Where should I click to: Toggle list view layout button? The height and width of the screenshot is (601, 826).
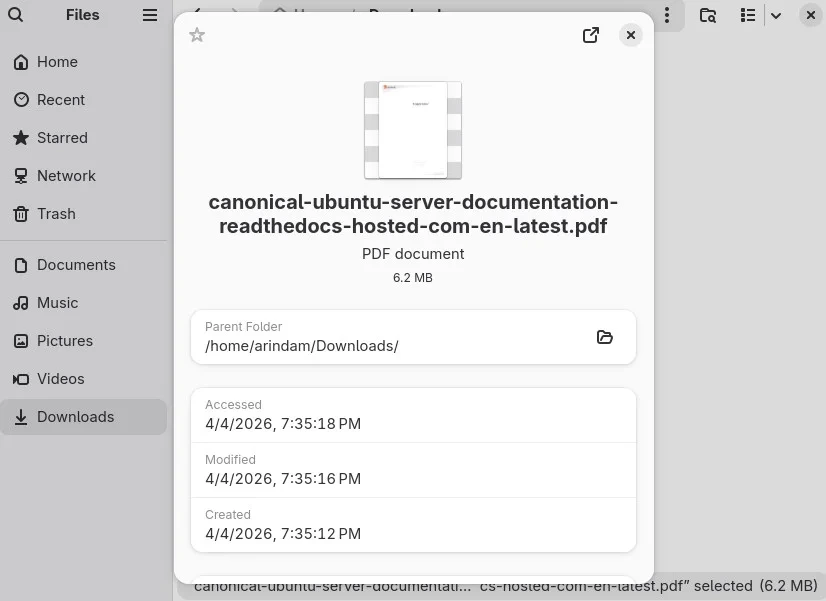[748, 15]
